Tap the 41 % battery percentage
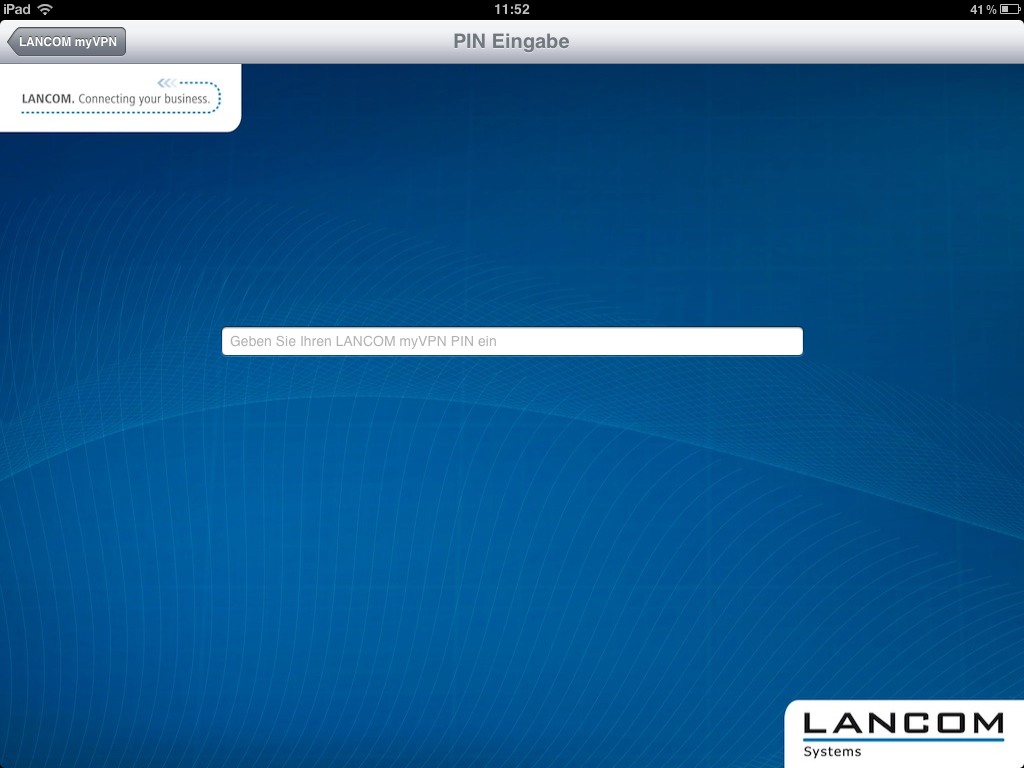 982,9
